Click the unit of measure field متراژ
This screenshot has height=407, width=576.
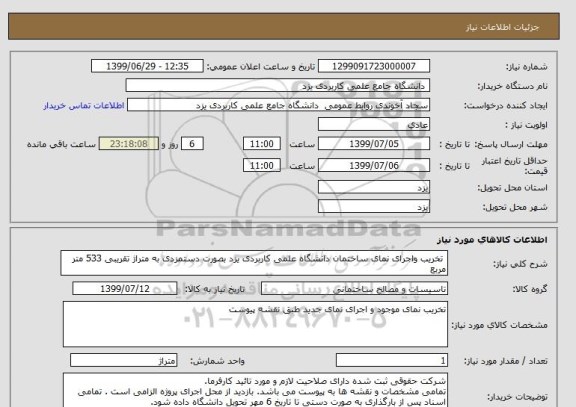tap(123, 360)
